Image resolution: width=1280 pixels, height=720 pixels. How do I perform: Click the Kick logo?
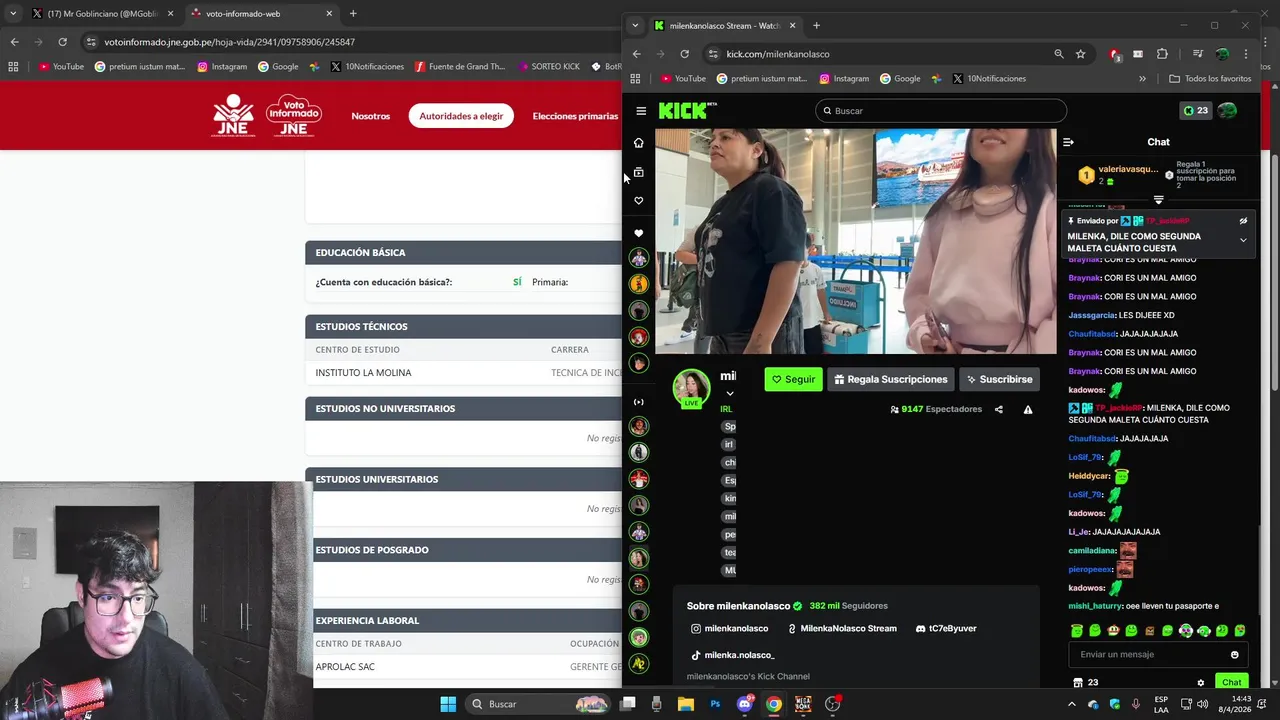point(687,110)
